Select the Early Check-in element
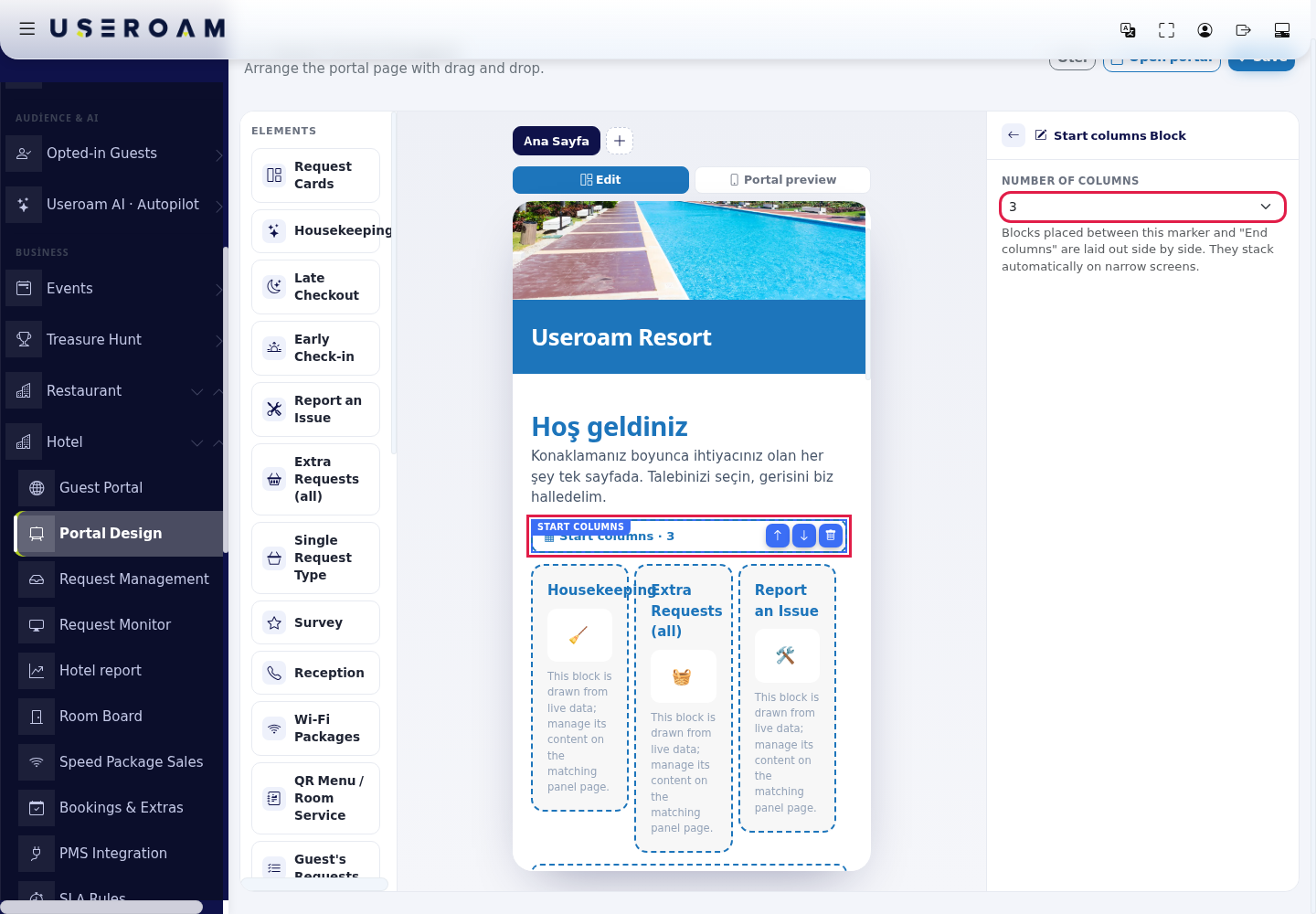Viewport: 1316px width, 914px height. click(x=315, y=348)
